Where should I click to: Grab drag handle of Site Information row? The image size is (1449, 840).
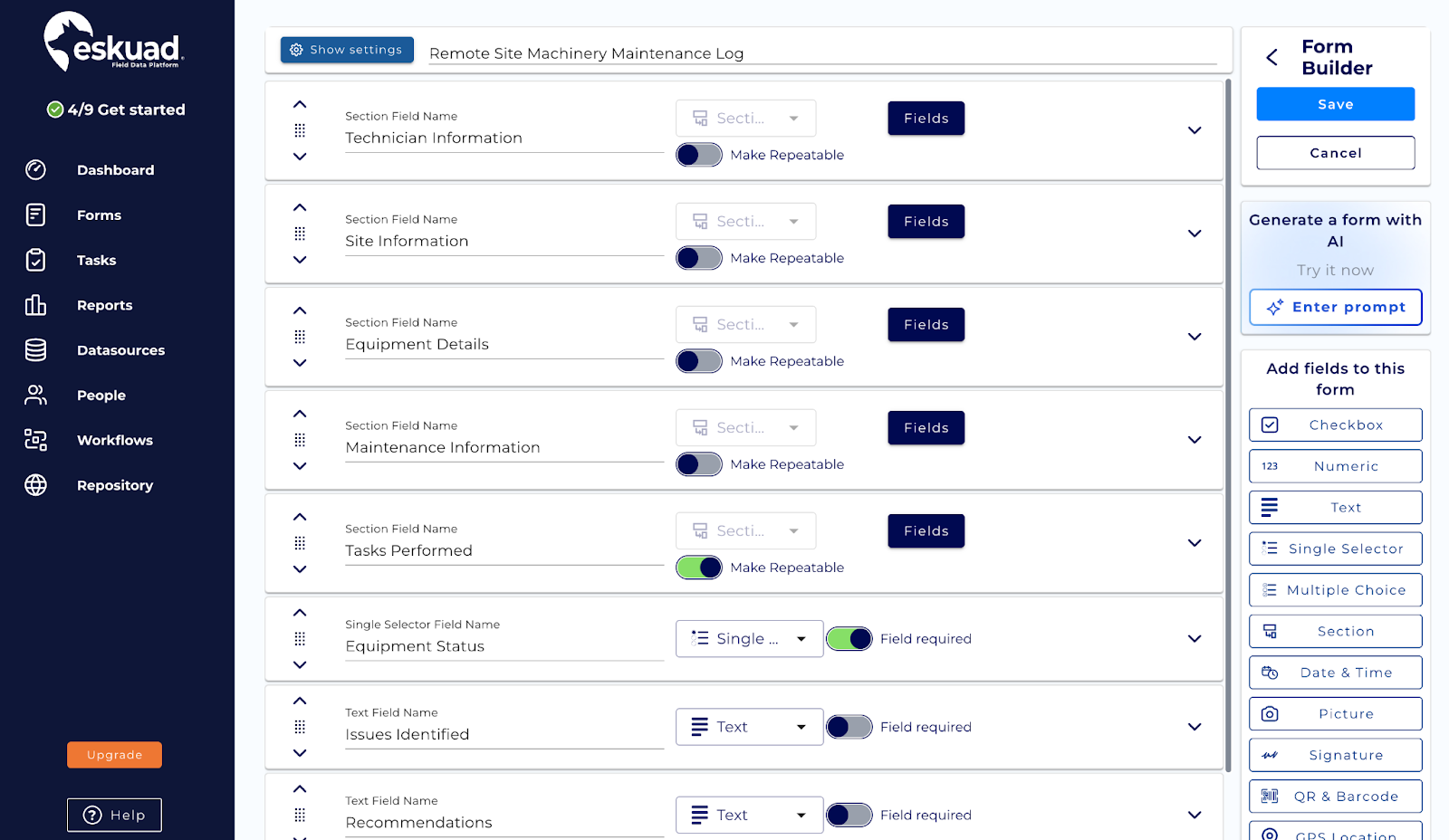coord(300,234)
